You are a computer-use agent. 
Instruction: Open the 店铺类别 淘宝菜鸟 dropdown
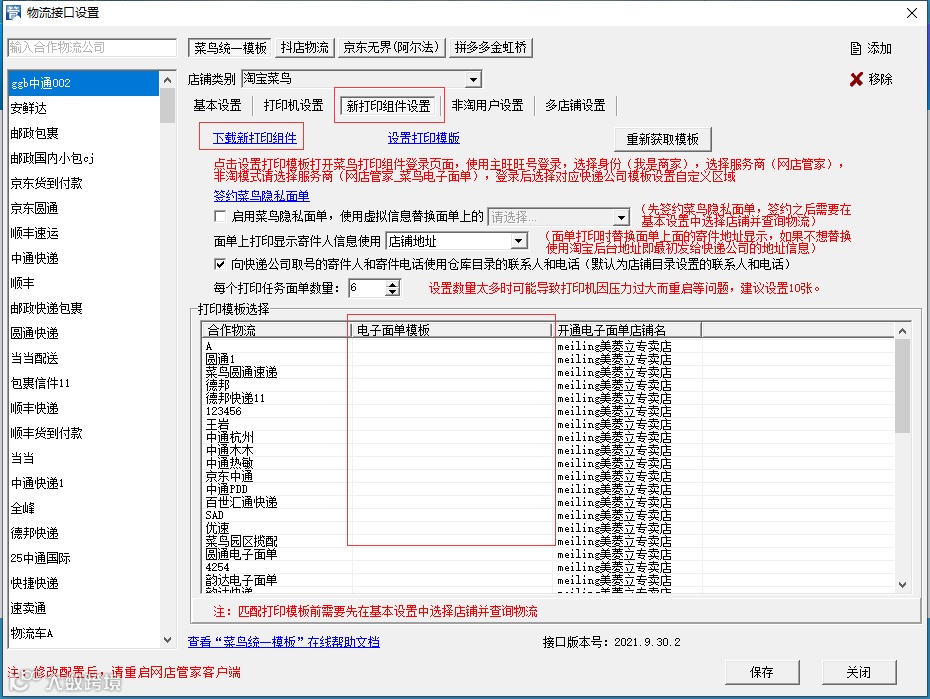pyautogui.click(x=473, y=79)
